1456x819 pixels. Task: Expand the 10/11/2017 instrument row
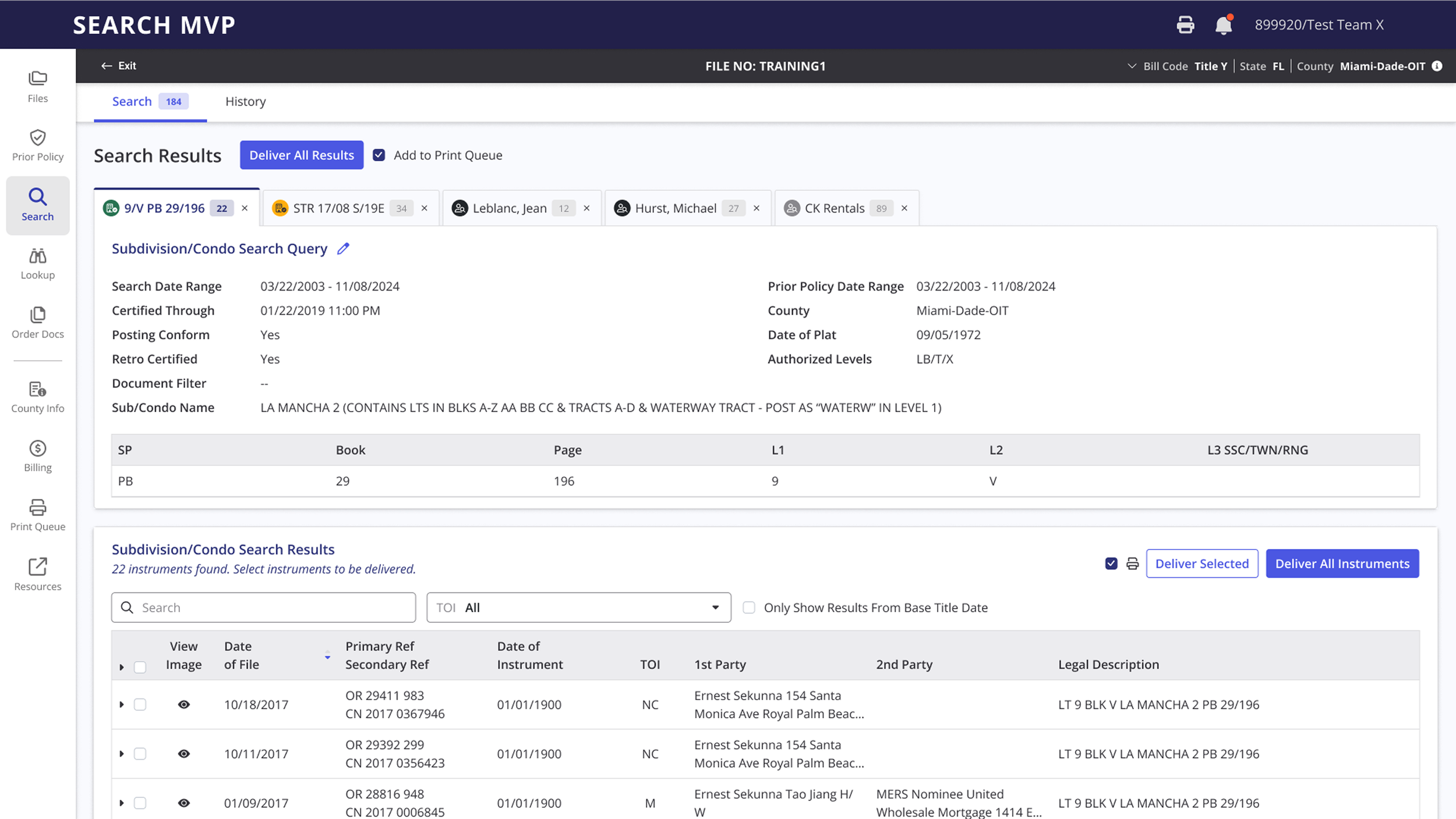pyautogui.click(x=122, y=754)
